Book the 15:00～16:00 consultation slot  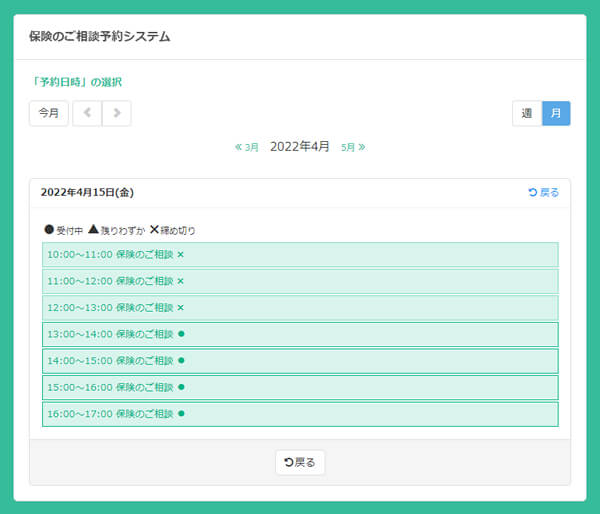[x=300, y=387]
